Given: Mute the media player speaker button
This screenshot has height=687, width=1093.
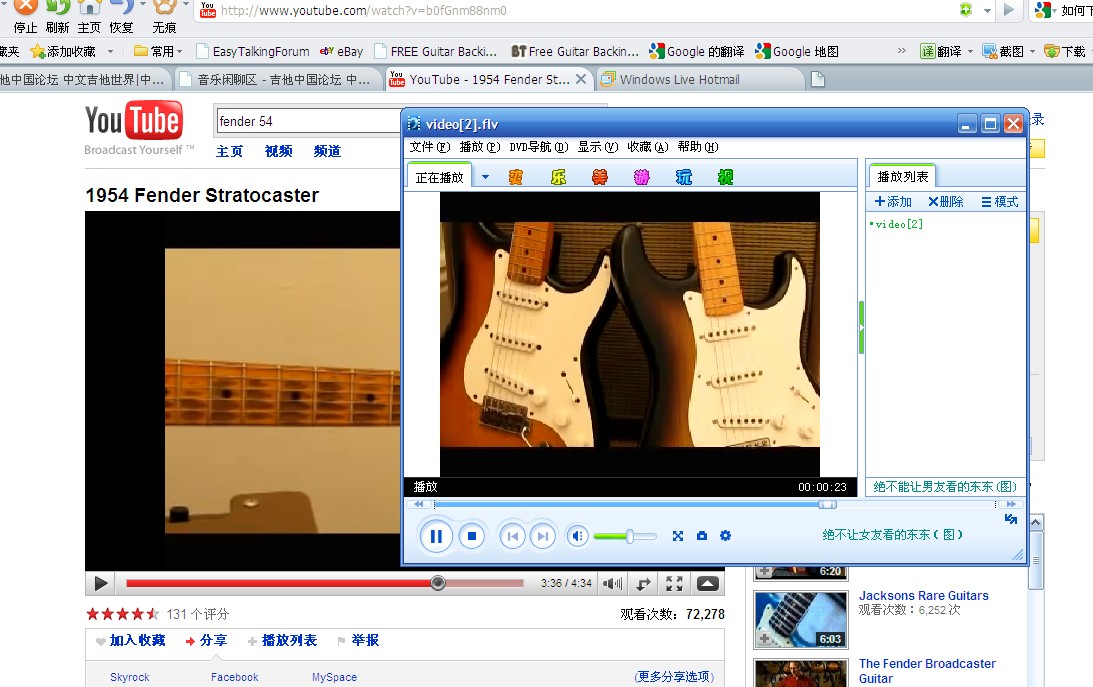Looking at the screenshot, I should pyautogui.click(x=577, y=537).
